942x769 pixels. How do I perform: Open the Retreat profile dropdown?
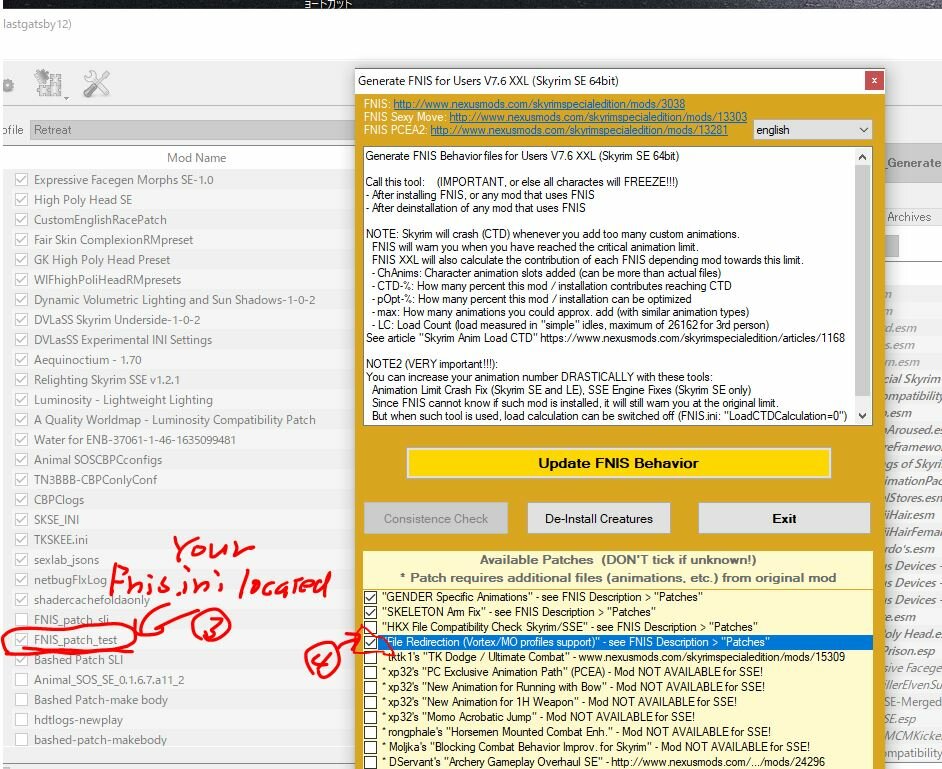[192, 130]
